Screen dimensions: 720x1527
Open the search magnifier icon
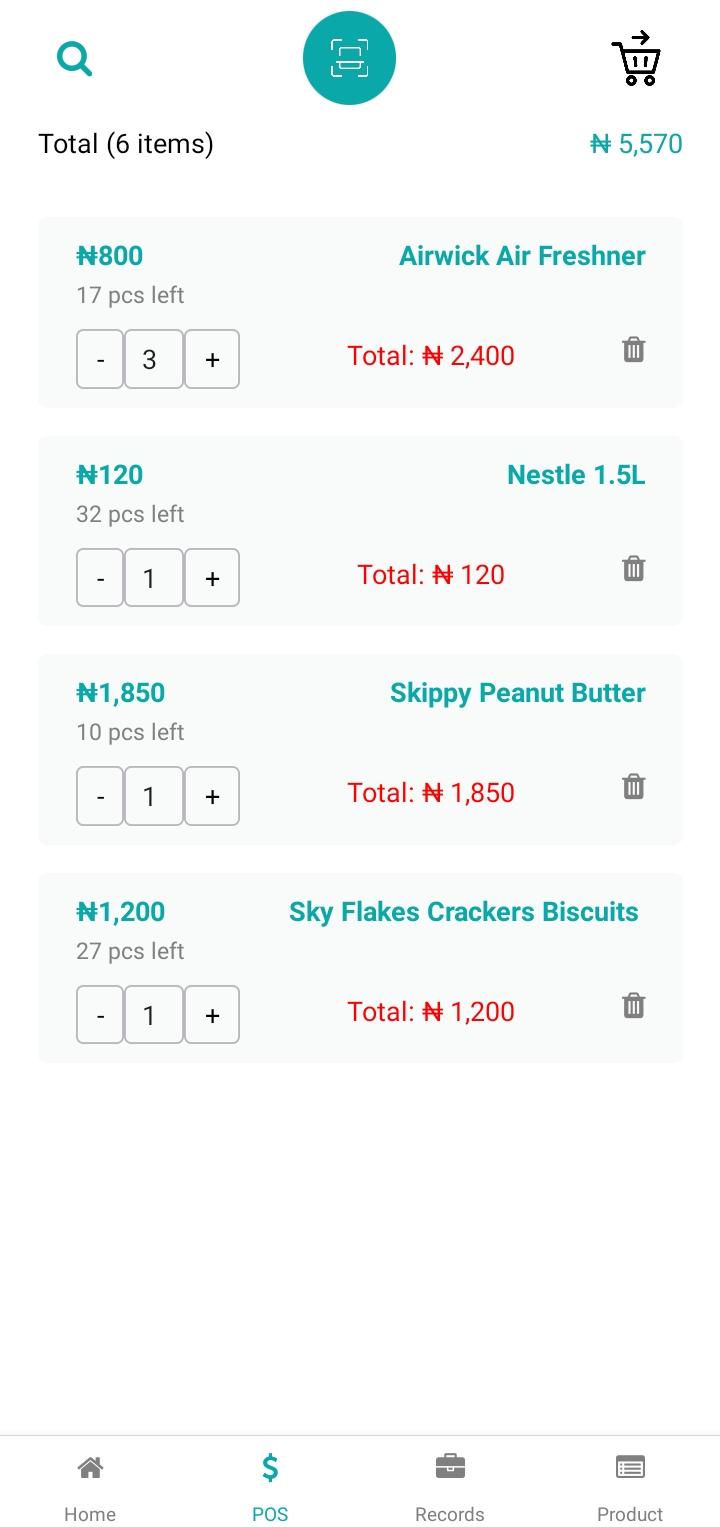pyautogui.click(x=74, y=58)
